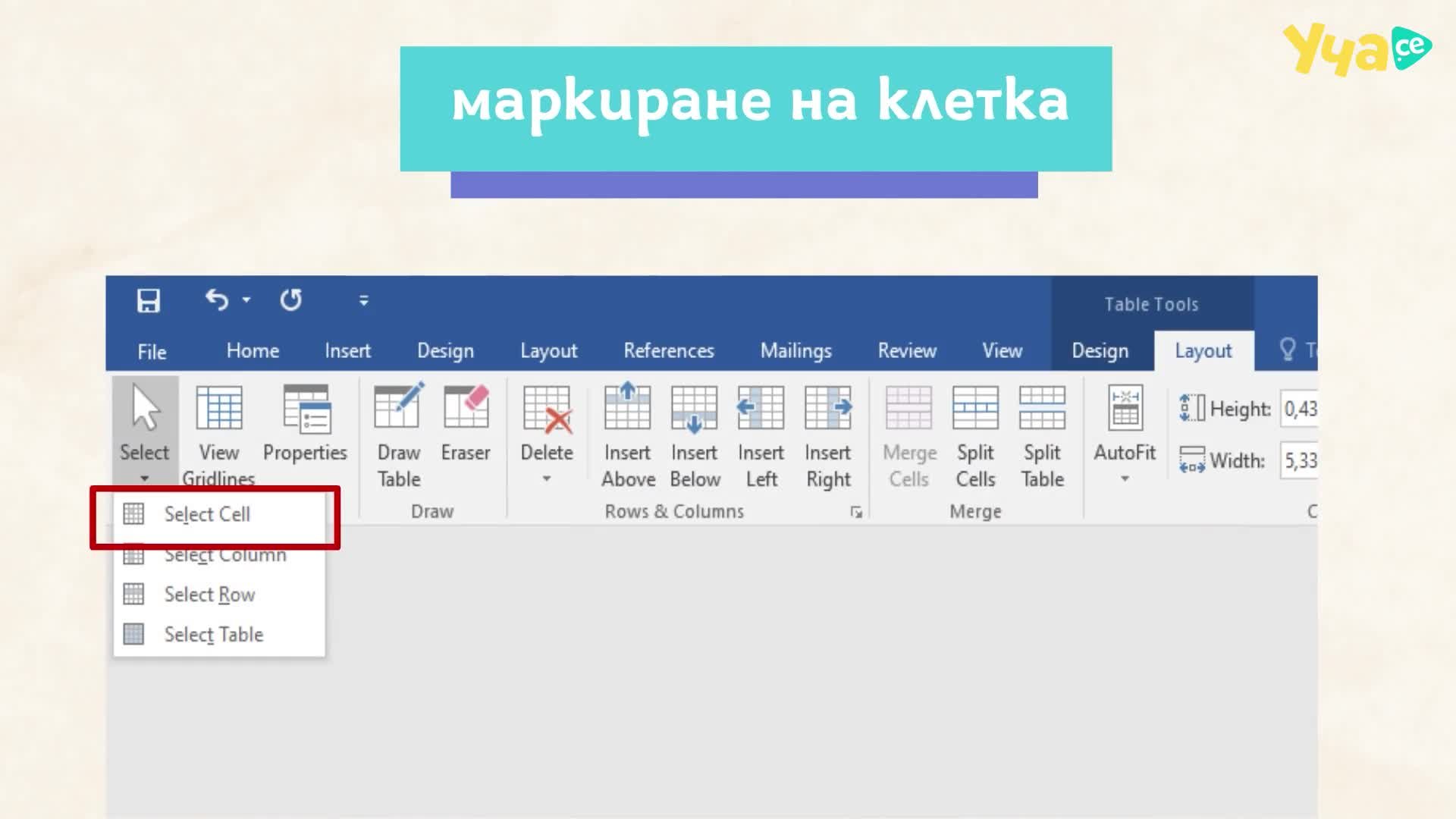Switch to the Insert tab

[347, 350]
